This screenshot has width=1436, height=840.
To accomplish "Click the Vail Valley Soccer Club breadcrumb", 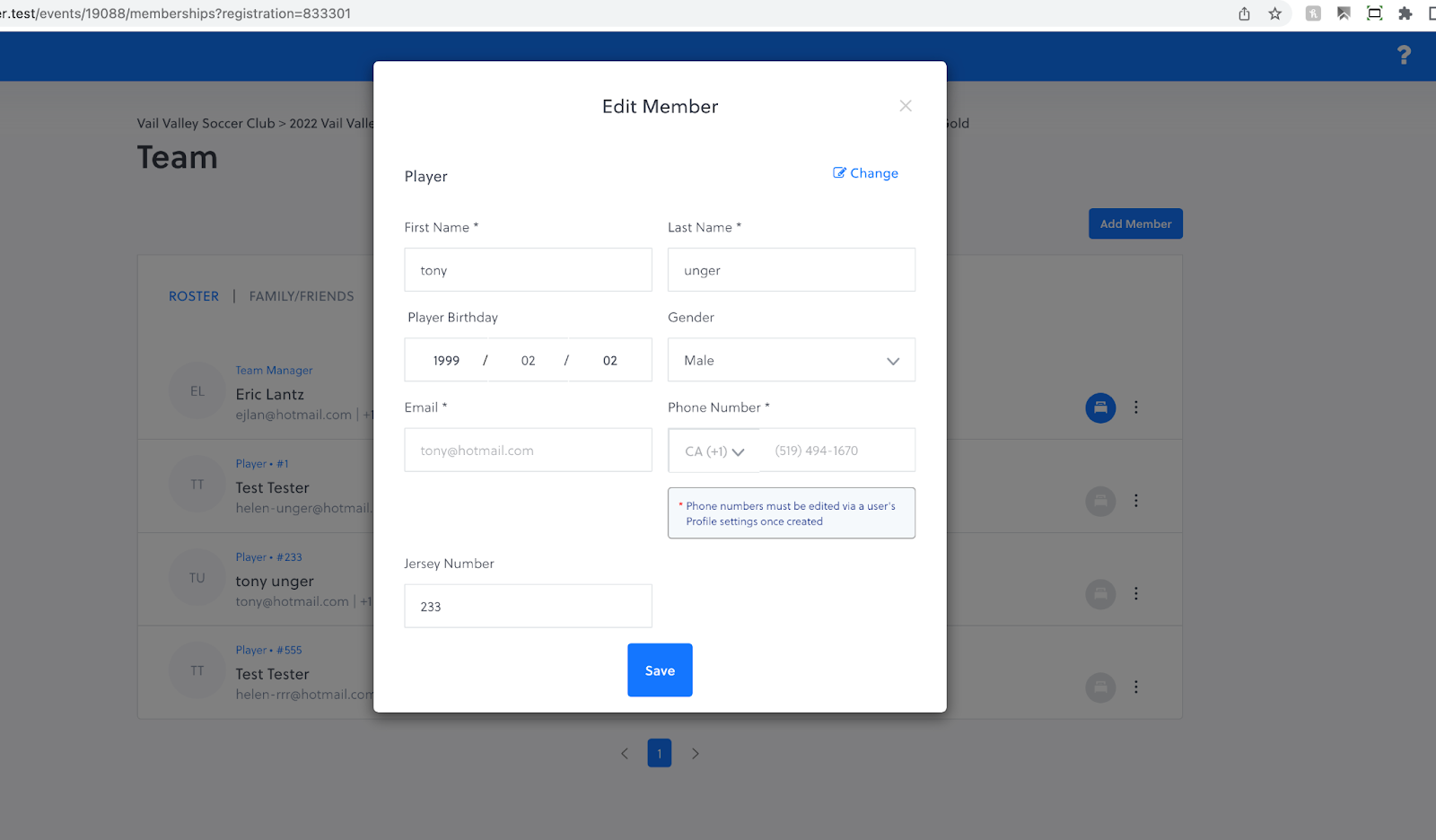I will point(206,123).
